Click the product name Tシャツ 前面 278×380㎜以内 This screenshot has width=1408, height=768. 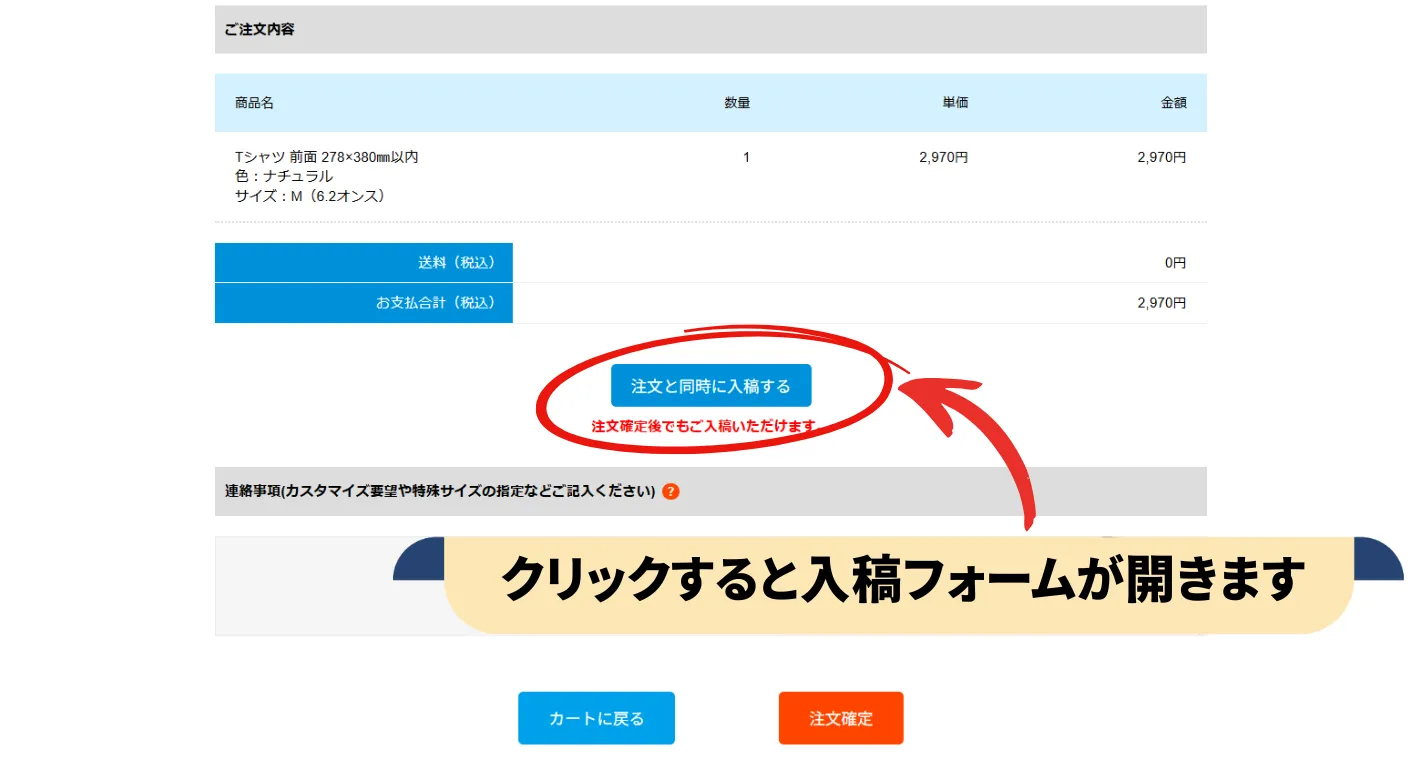[x=326, y=157]
